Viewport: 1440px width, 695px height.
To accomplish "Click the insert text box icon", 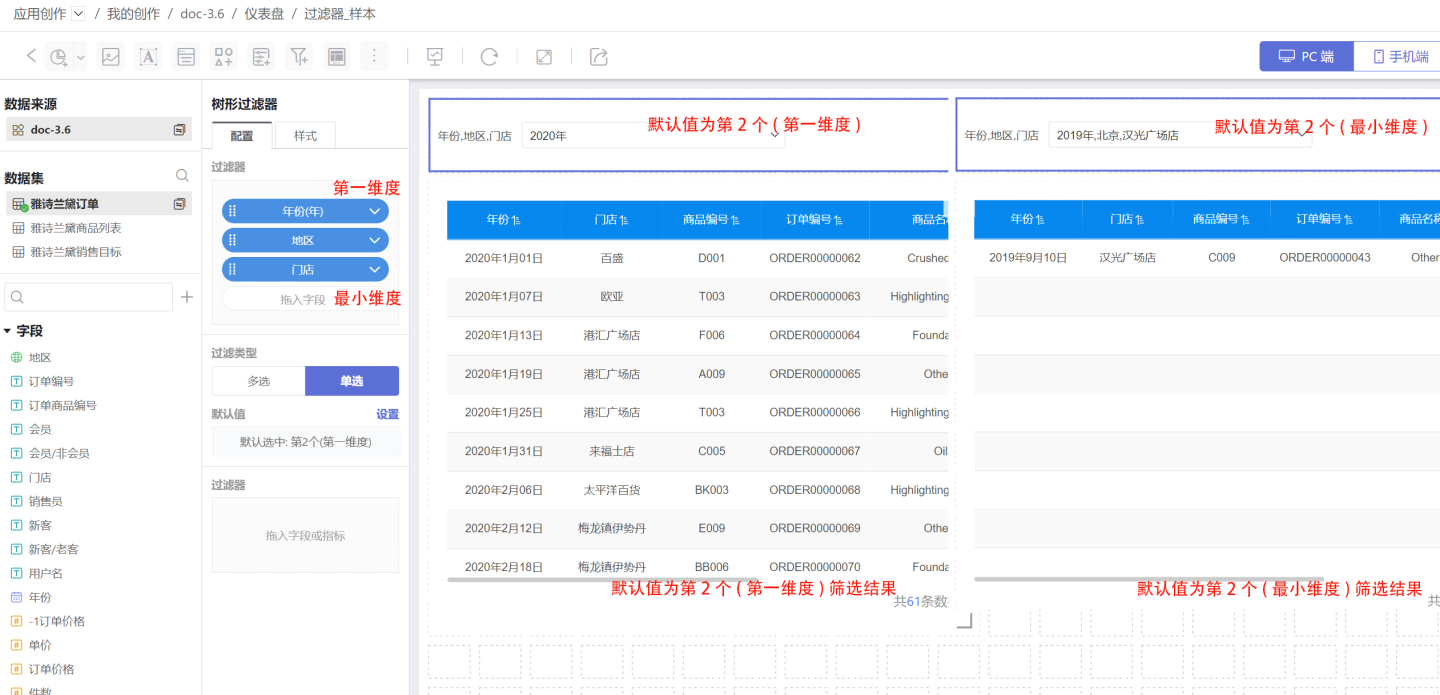I will pyautogui.click(x=148, y=57).
